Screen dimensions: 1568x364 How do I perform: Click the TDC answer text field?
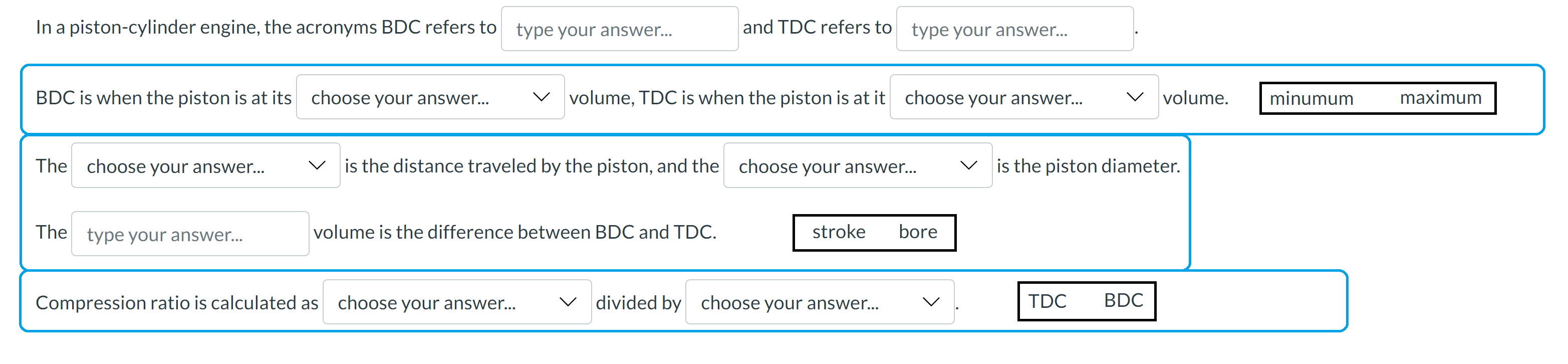(1015, 29)
